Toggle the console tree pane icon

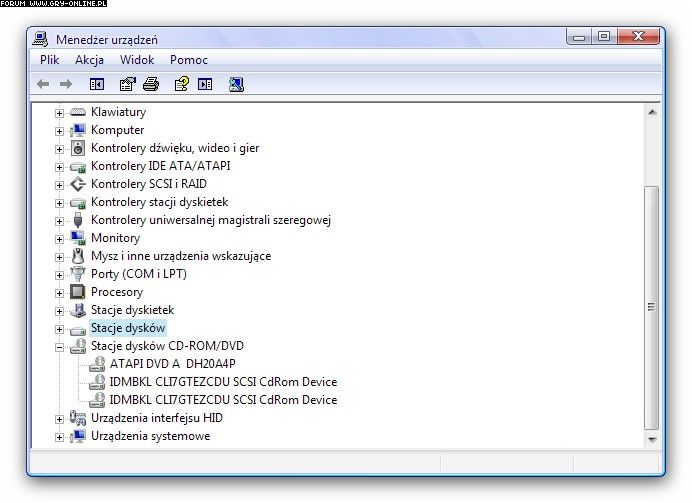pos(97,85)
